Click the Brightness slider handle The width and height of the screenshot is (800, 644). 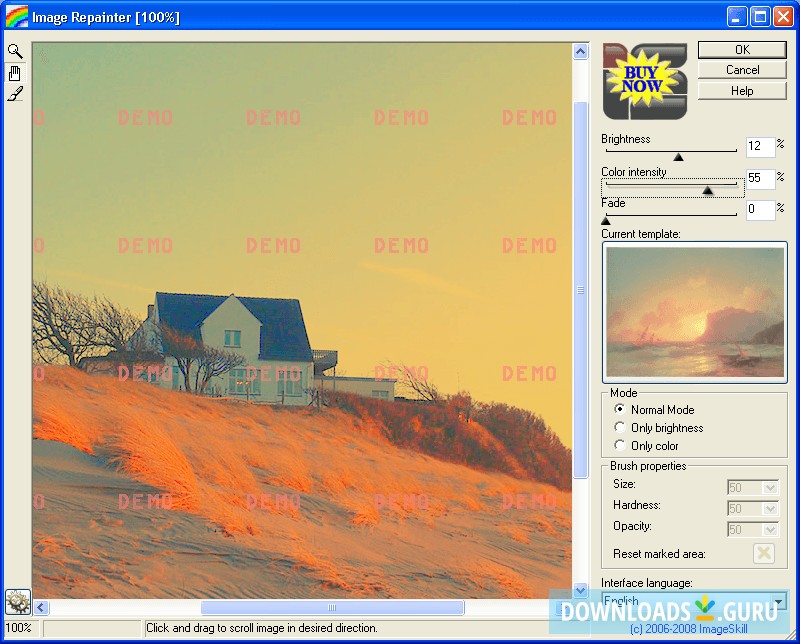tap(678, 157)
